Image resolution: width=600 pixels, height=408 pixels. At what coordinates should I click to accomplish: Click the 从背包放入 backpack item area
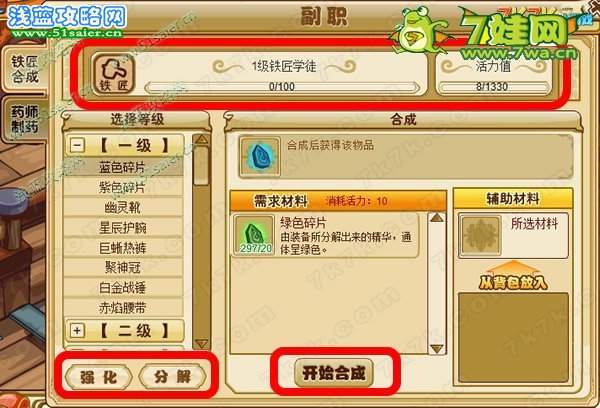tap(513, 337)
